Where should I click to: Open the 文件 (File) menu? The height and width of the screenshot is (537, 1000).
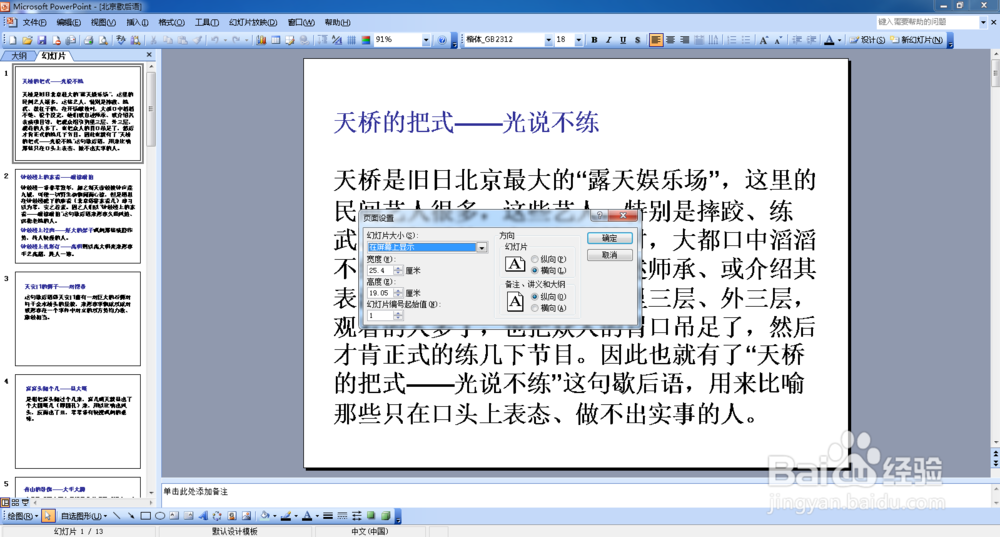[x=34, y=22]
